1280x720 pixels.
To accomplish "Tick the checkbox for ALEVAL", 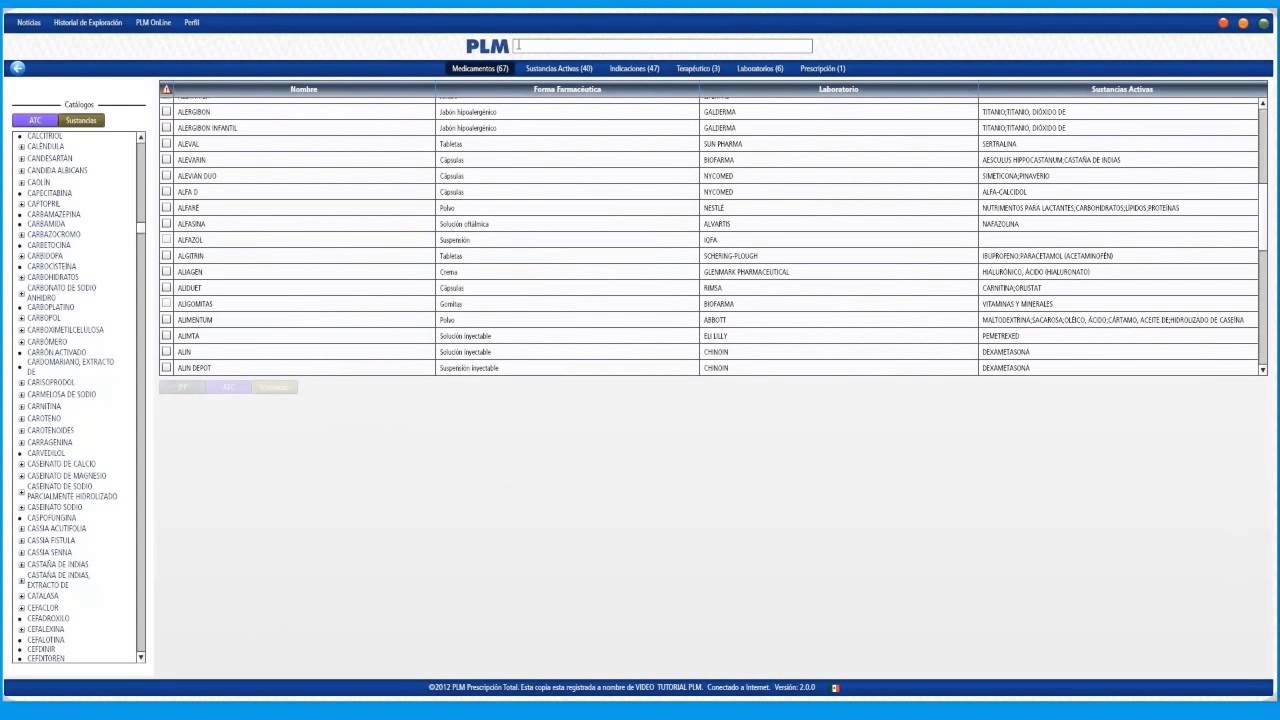I will (166, 144).
